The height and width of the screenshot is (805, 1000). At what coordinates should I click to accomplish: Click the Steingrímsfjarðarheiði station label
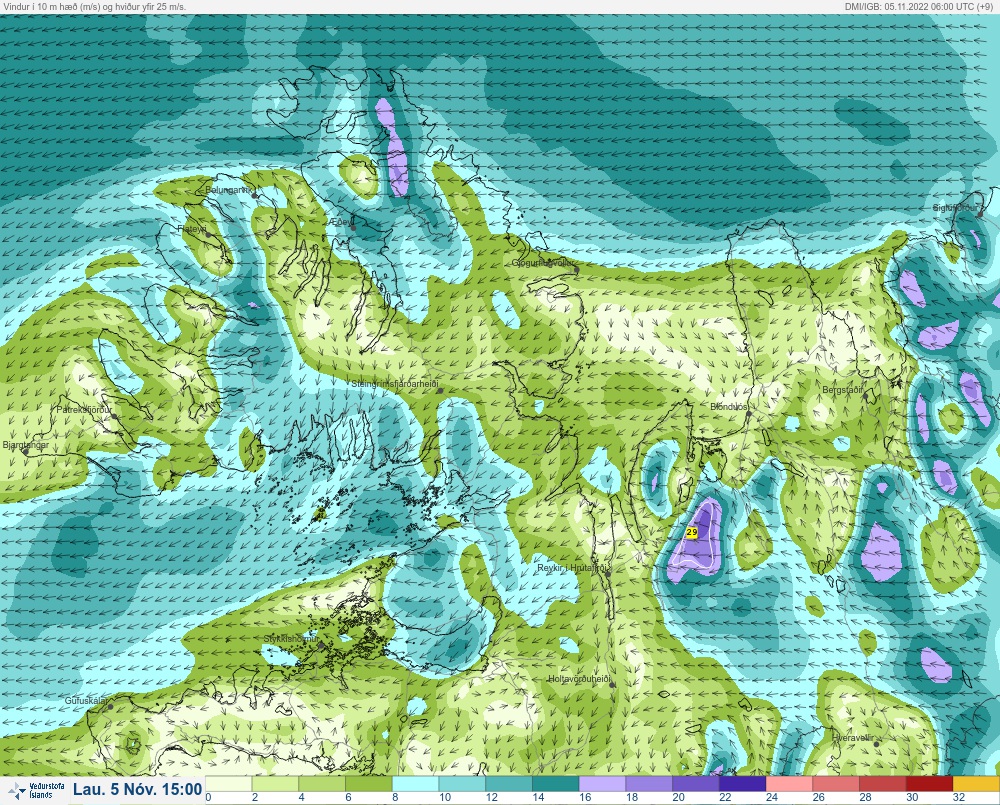pyautogui.click(x=395, y=384)
